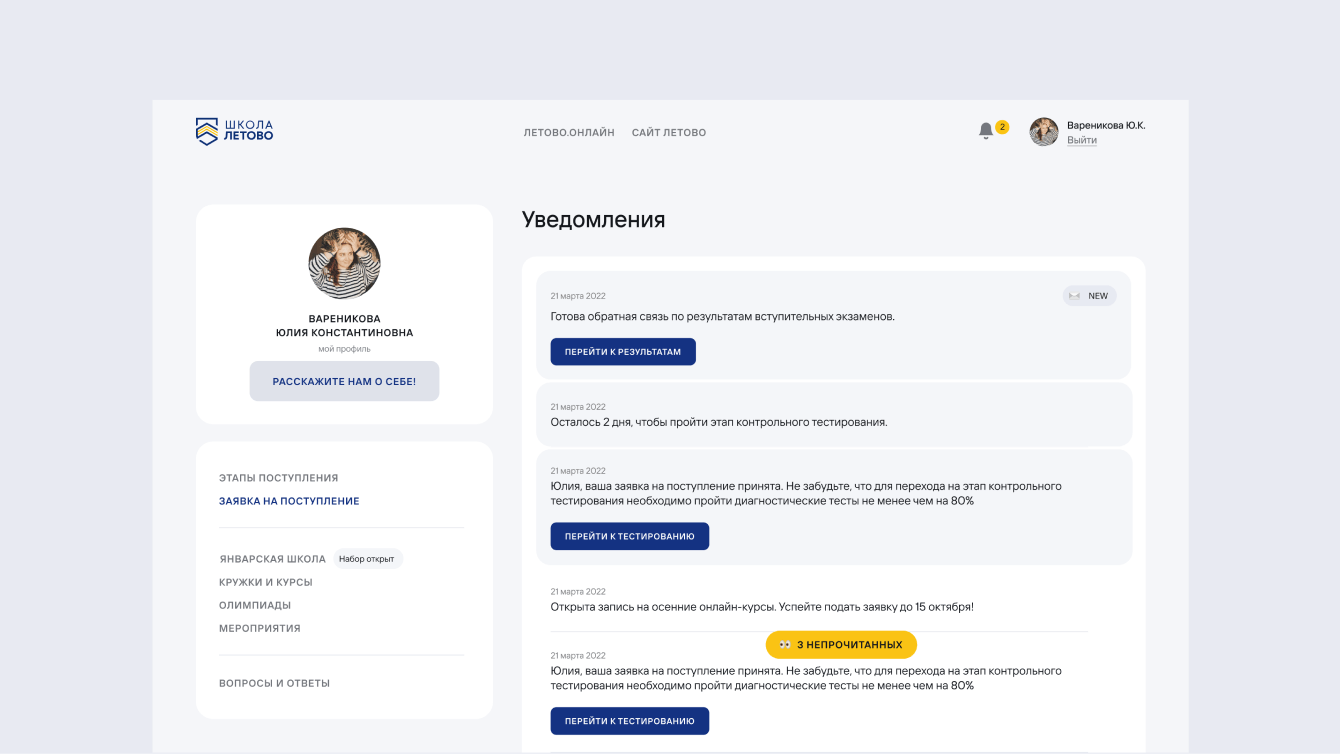This screenshot has height=754, width=1340.
Task: Click the Школа Летово logo
Action: (234, 131)
